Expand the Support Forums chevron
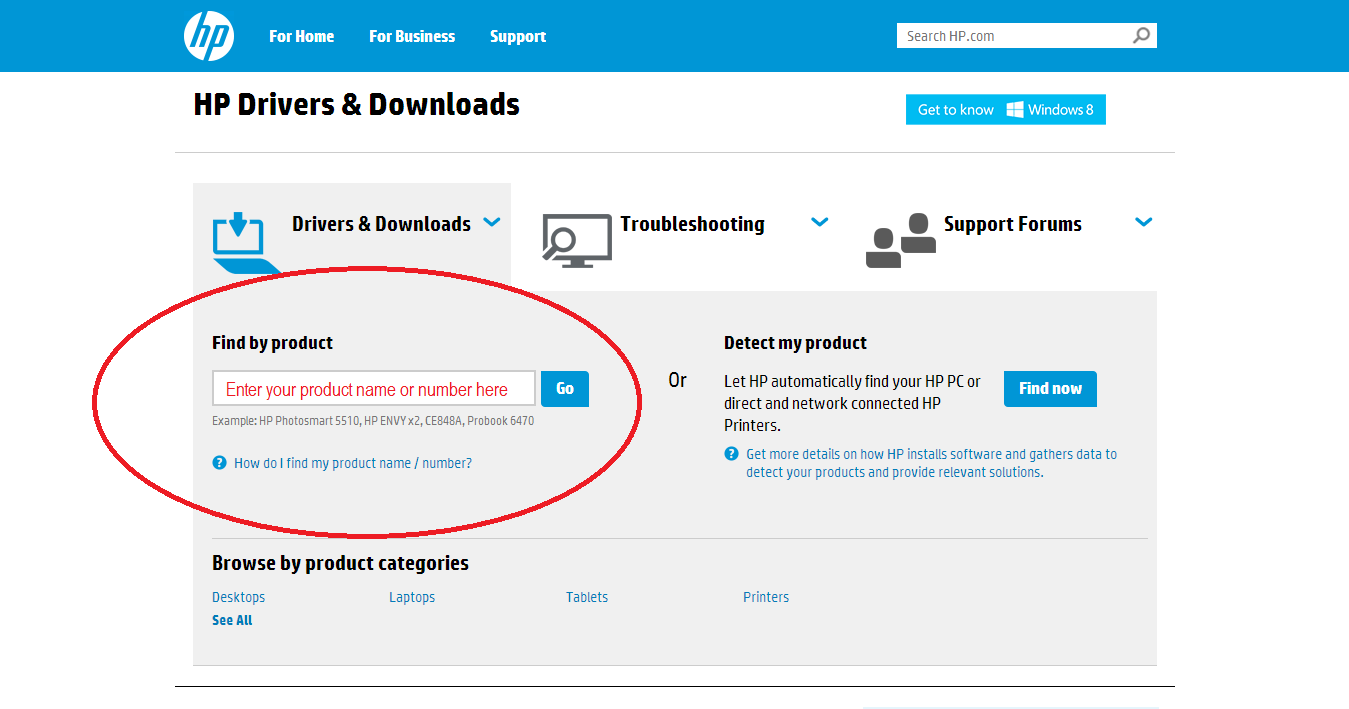This screenshot has height=709, width=1349. [x=1144, y=222]
